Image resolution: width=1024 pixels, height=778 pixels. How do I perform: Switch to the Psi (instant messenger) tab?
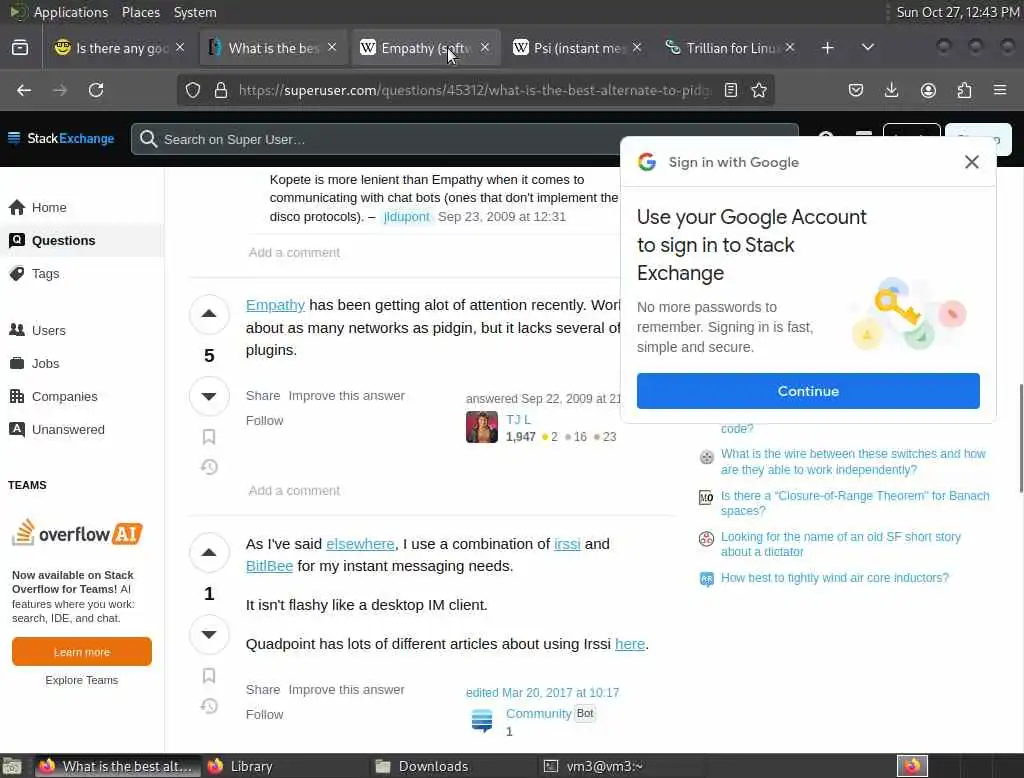click(x=579, y=48)
